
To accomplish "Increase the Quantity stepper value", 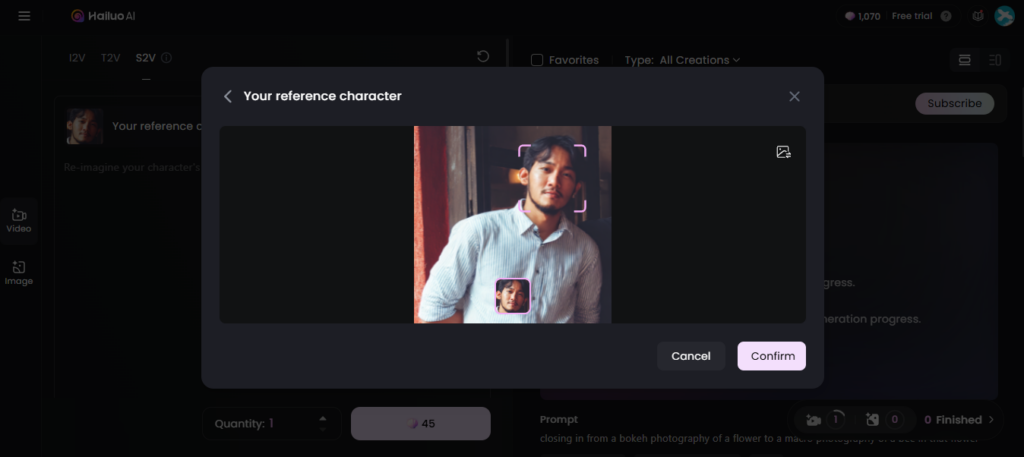I will [x=323, y=418].
